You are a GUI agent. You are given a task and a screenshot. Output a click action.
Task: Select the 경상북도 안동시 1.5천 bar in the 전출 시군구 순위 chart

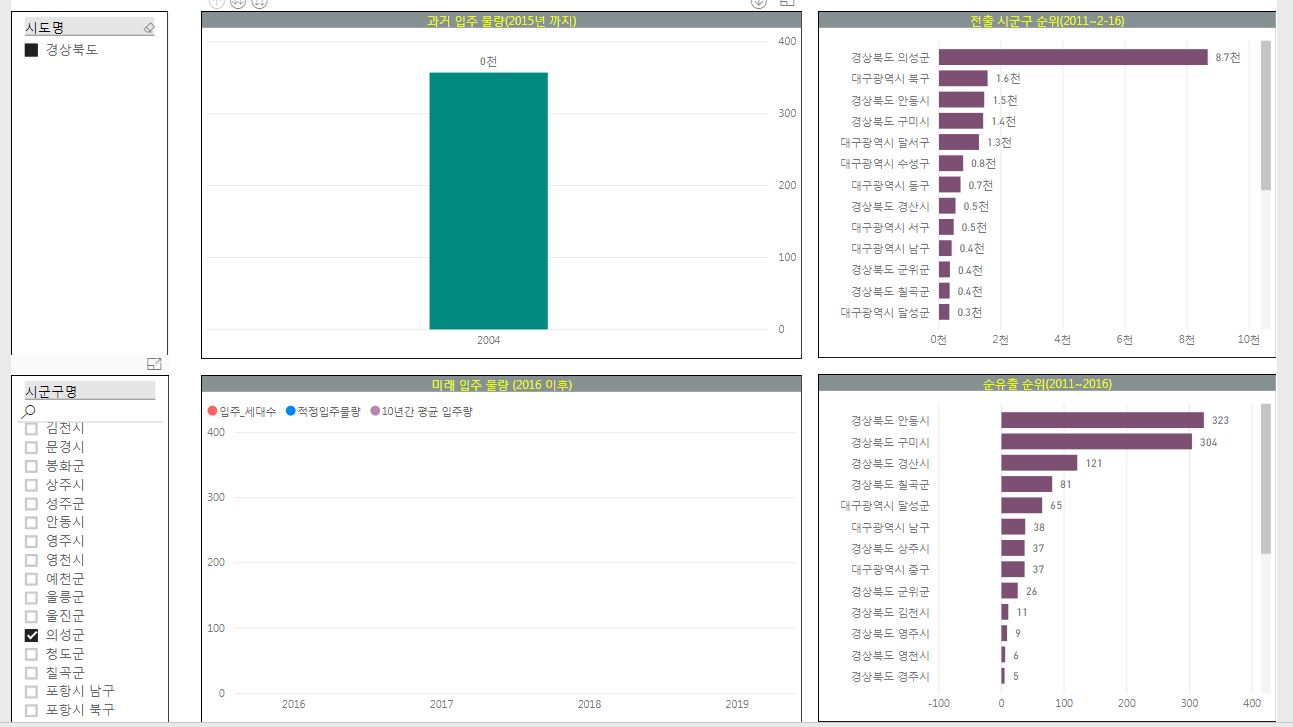click(962, 100)
